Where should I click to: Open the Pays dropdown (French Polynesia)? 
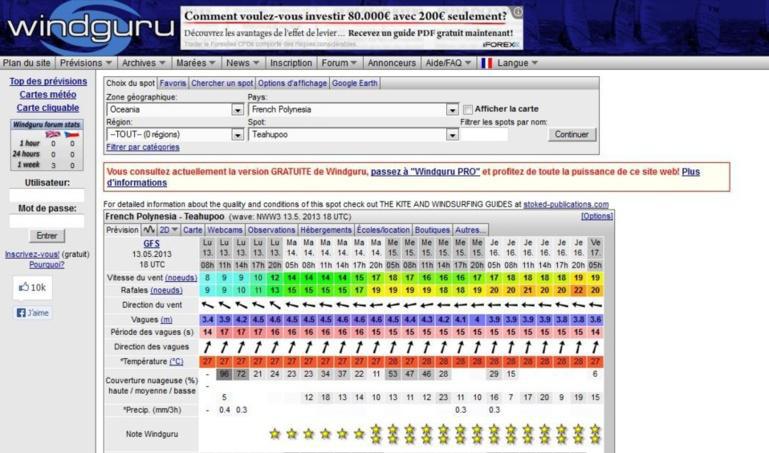(354, 109)
